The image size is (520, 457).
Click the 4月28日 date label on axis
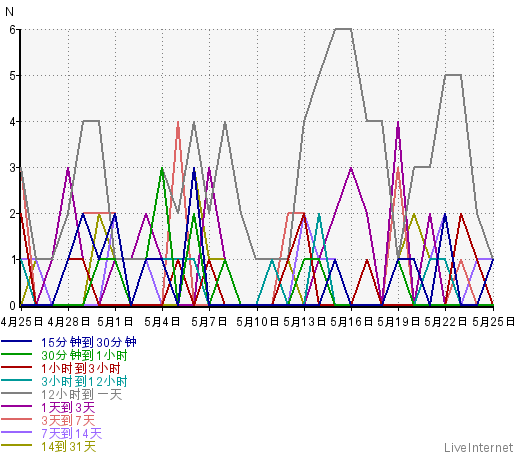coord(69,322)
